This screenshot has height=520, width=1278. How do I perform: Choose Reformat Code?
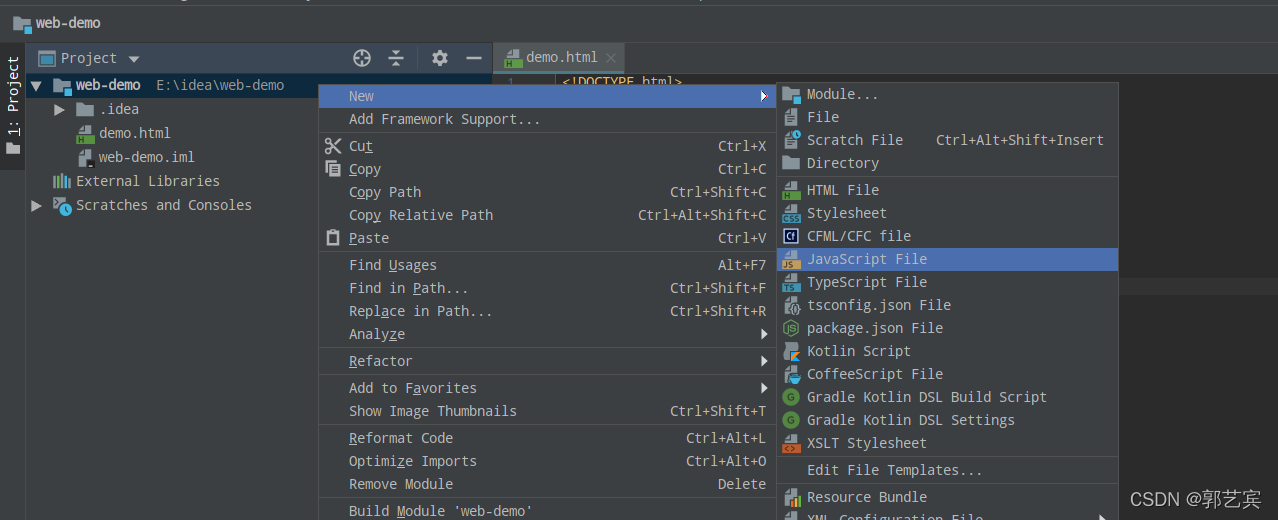[548, 438]
